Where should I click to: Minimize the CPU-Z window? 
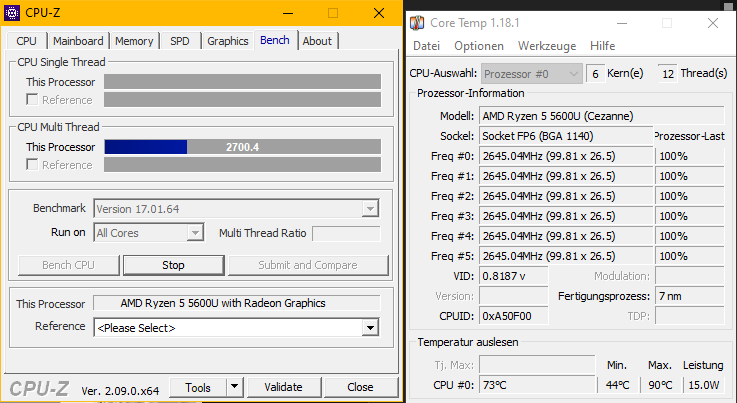pos(288,13)
